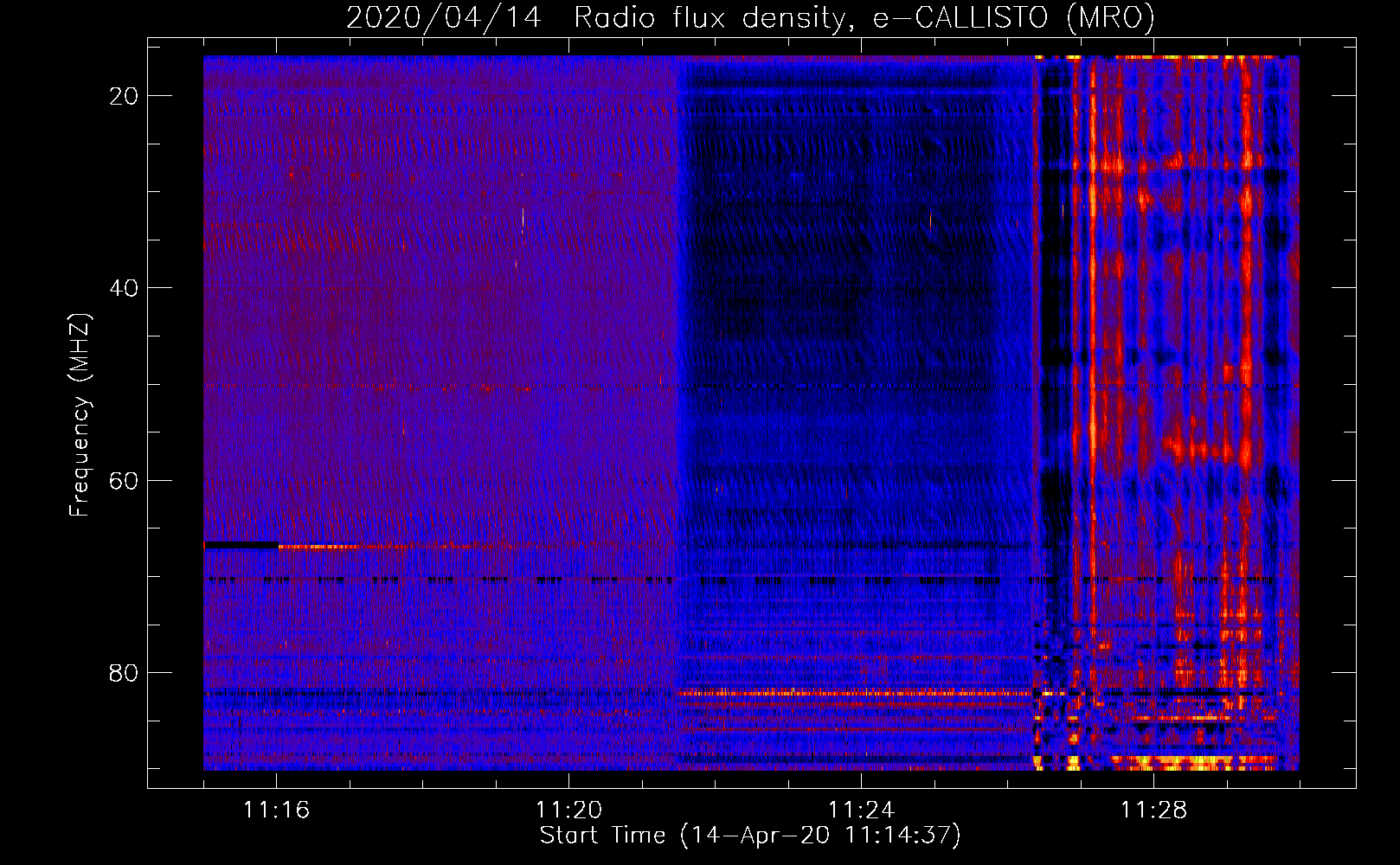Click the '20' frequency axis label
The image size is (1400, 865).
[125, 96]
